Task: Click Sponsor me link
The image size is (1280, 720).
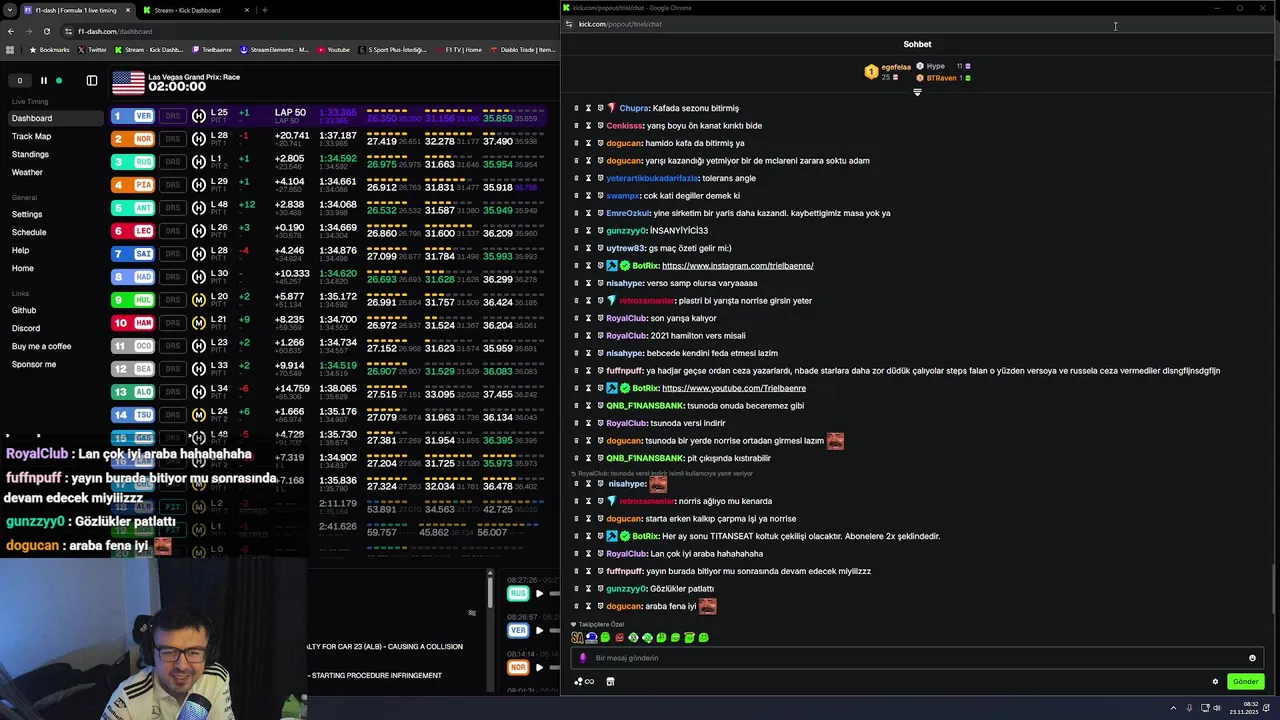Action: point(34,364)
